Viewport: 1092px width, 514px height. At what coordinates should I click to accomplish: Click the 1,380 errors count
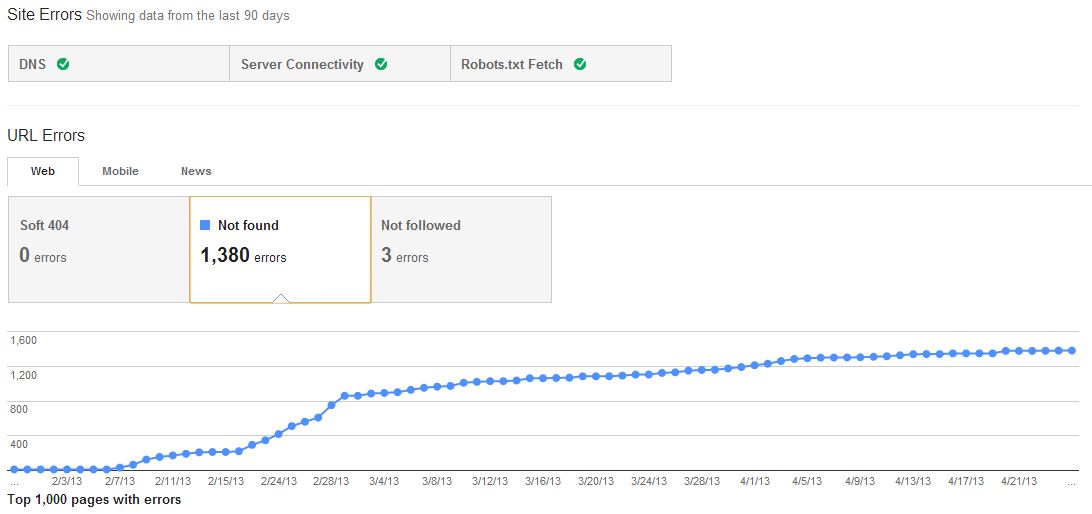[243, 256]
